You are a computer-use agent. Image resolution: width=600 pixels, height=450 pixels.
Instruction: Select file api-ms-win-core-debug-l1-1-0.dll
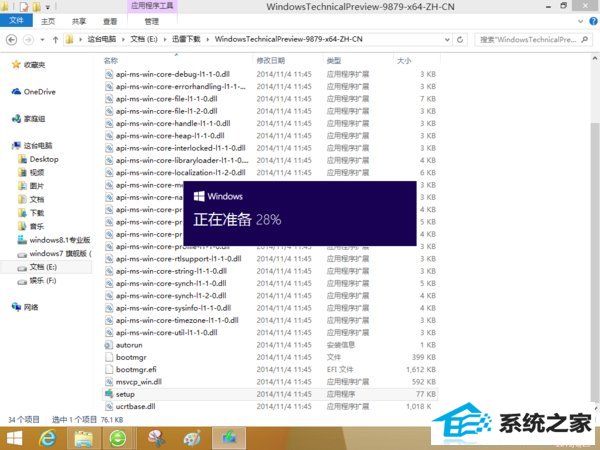coord(173,74)
